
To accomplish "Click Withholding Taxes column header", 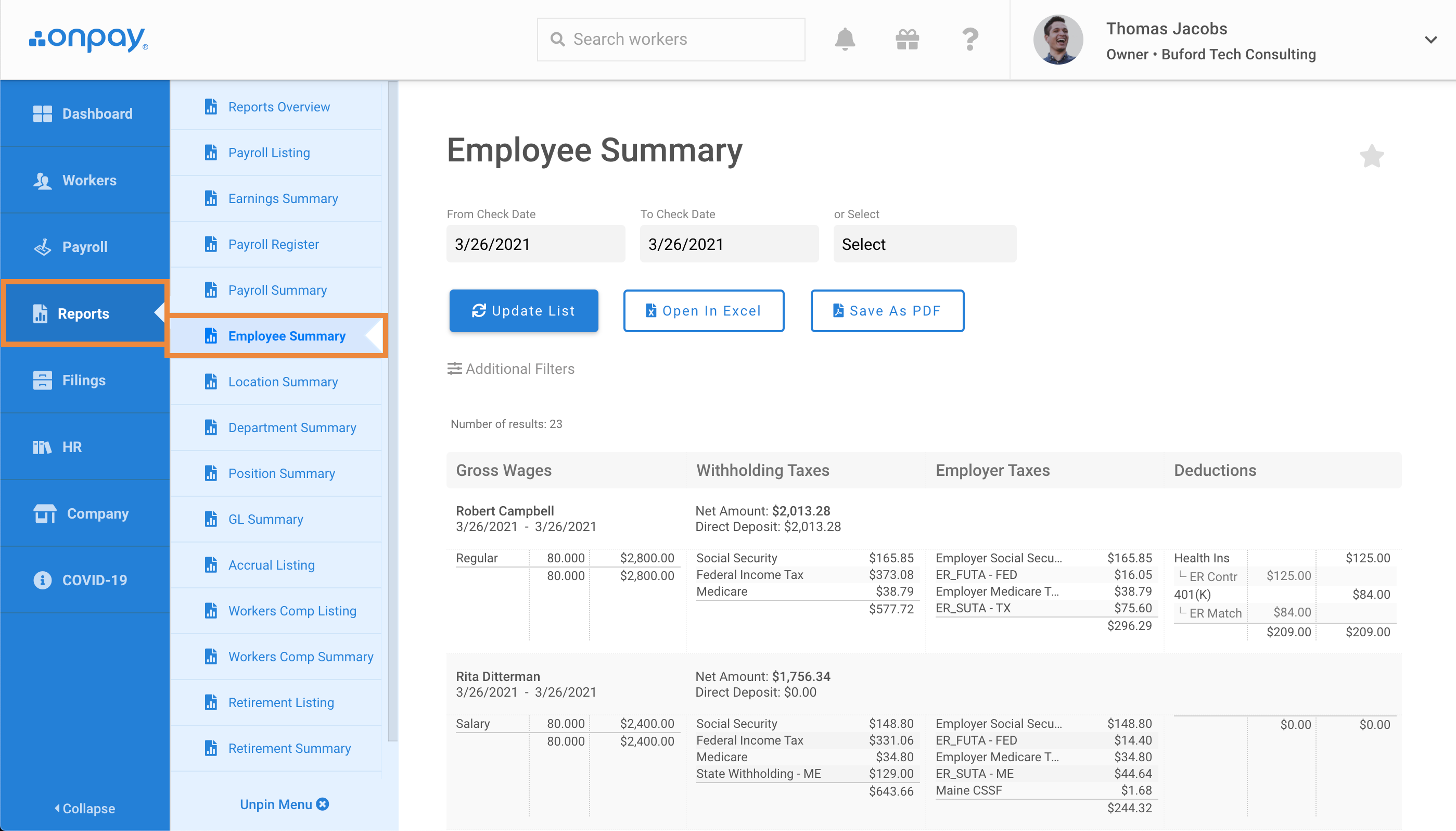I will (x=762, y=470).
